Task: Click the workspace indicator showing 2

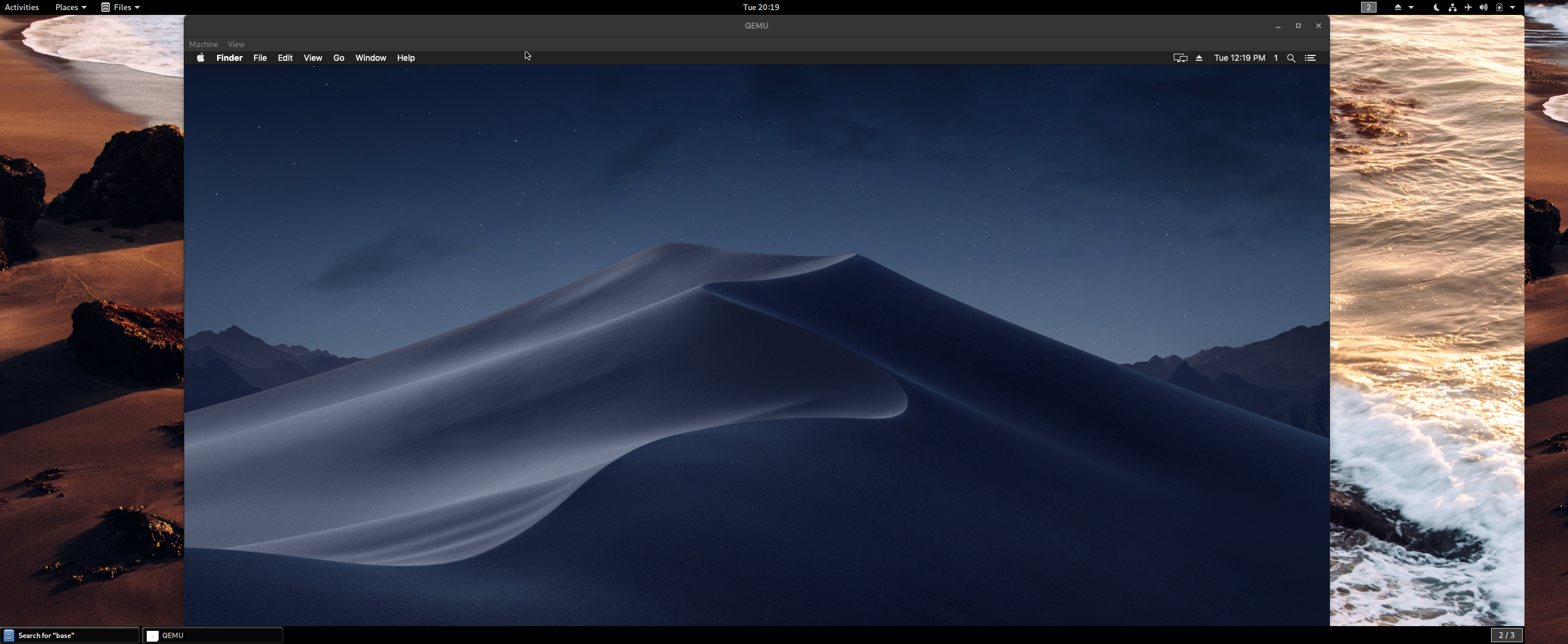Action: pyautogui.click(x=1368, y=7)
